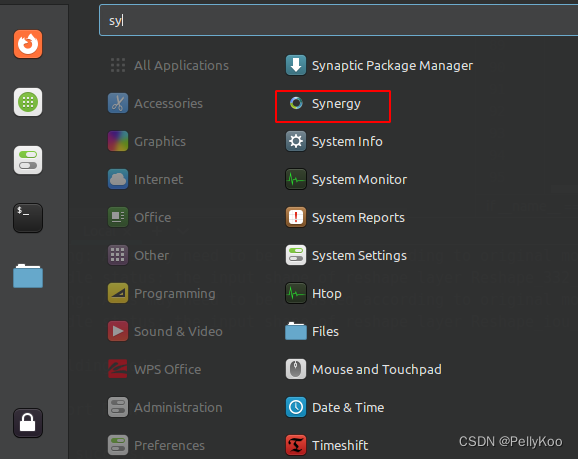Image resolution: width=578 pixels, height=459 pixels.
Task: Click the Files result folder icon
Action: click(296, 331)
